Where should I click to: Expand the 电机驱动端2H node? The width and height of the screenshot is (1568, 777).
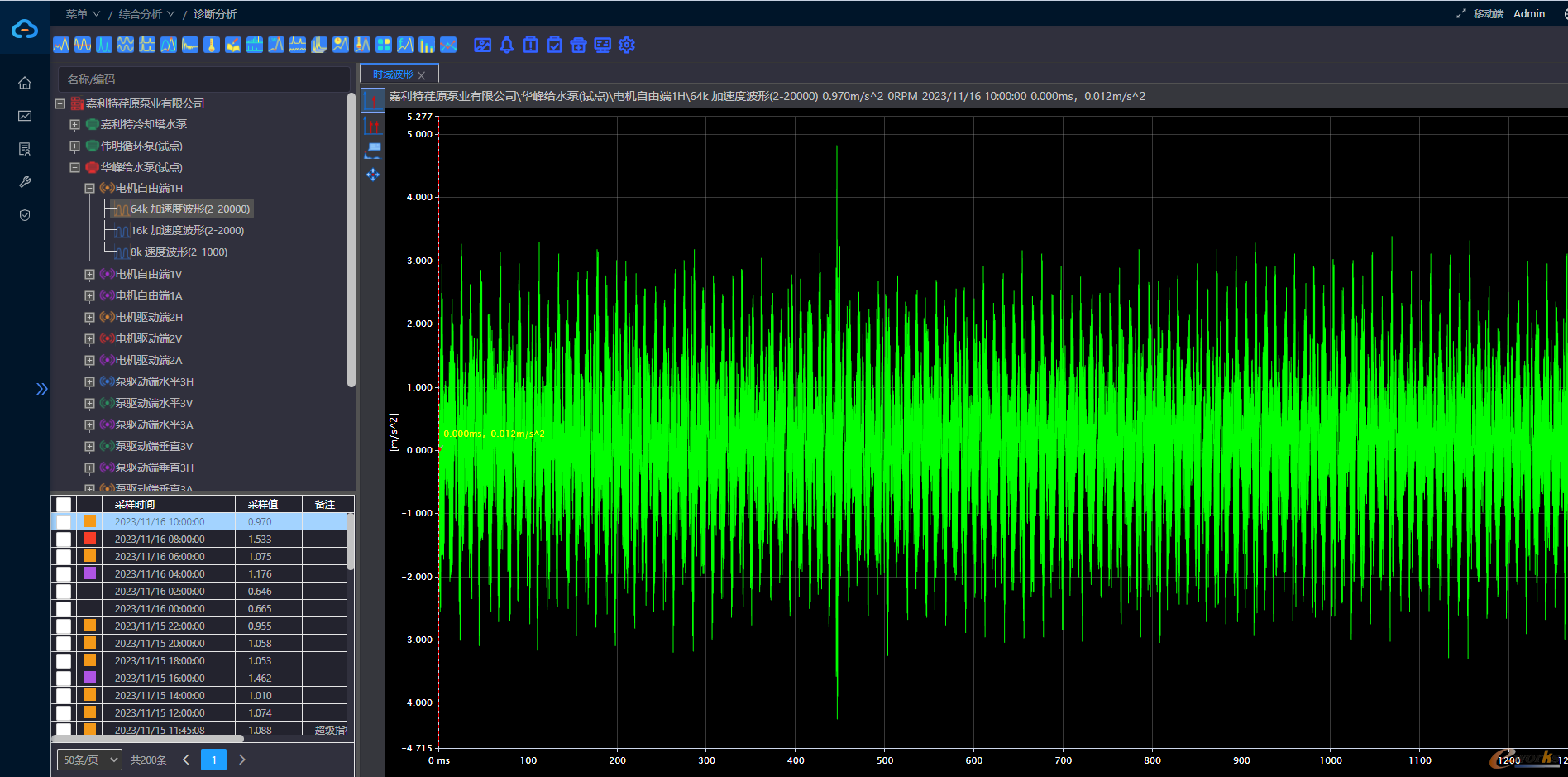coord(89,317)
